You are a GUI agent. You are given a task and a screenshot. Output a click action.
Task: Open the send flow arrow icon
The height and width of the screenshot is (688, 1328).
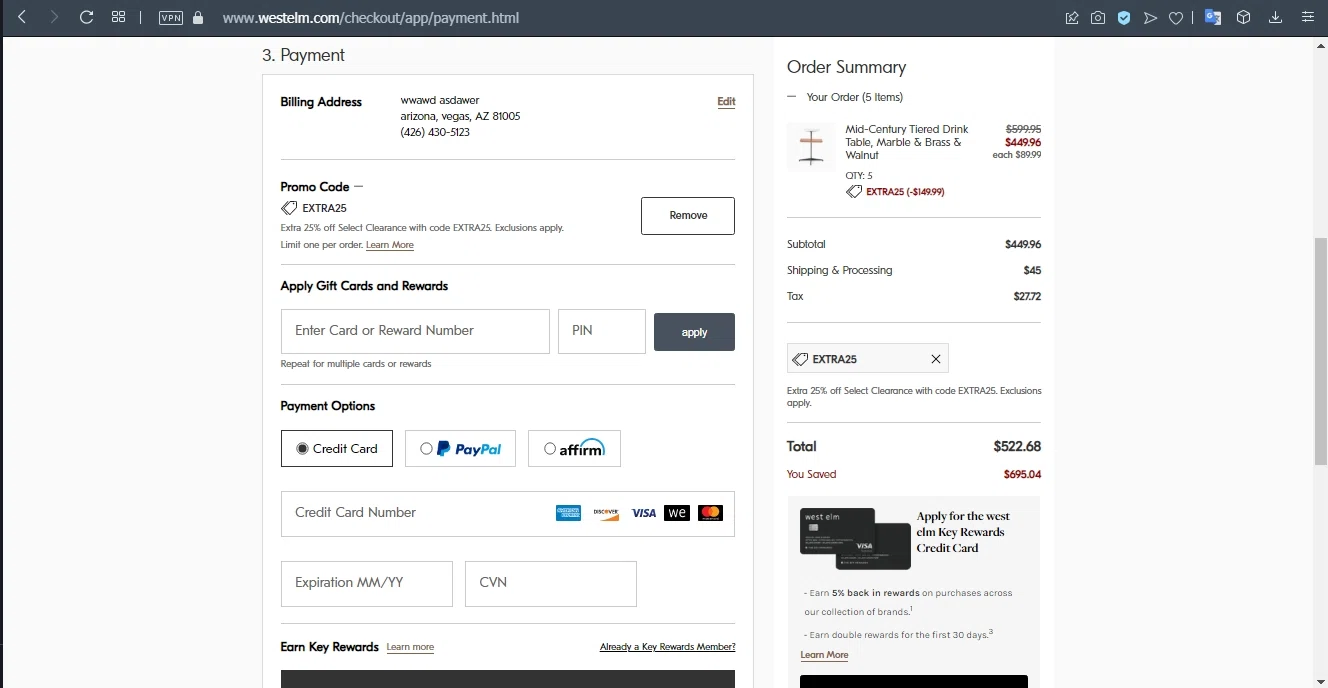coord(1150,17)
